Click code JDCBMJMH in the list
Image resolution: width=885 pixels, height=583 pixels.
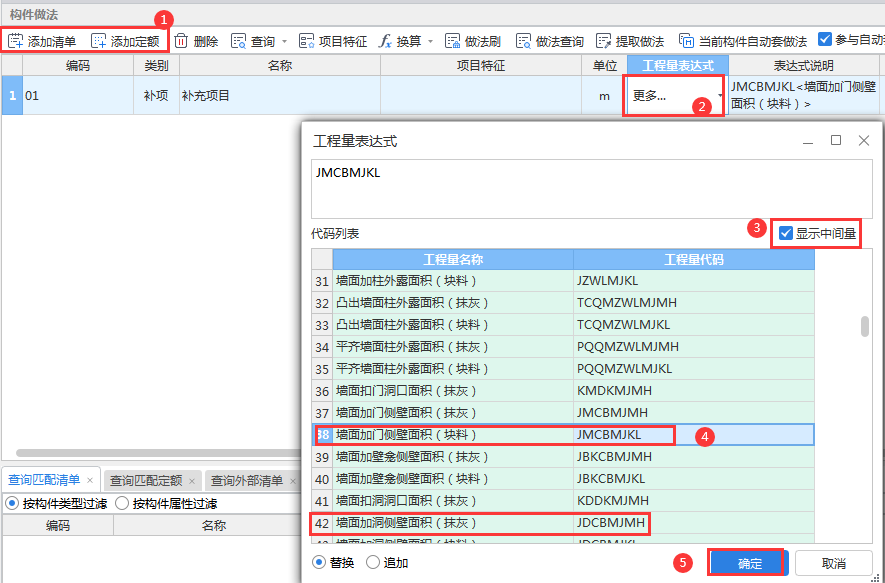tap(611, 523)
